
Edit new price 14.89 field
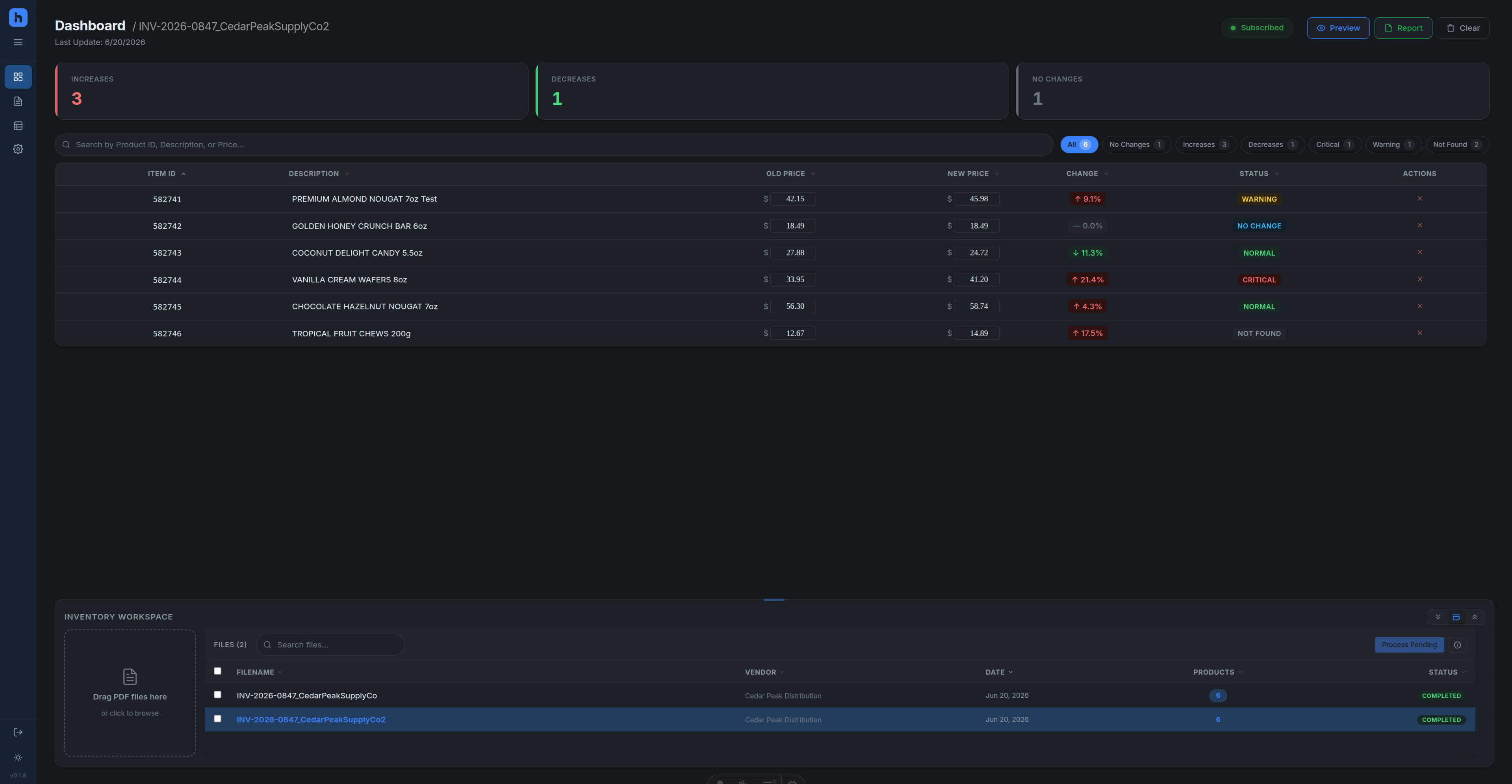(977, 333)
